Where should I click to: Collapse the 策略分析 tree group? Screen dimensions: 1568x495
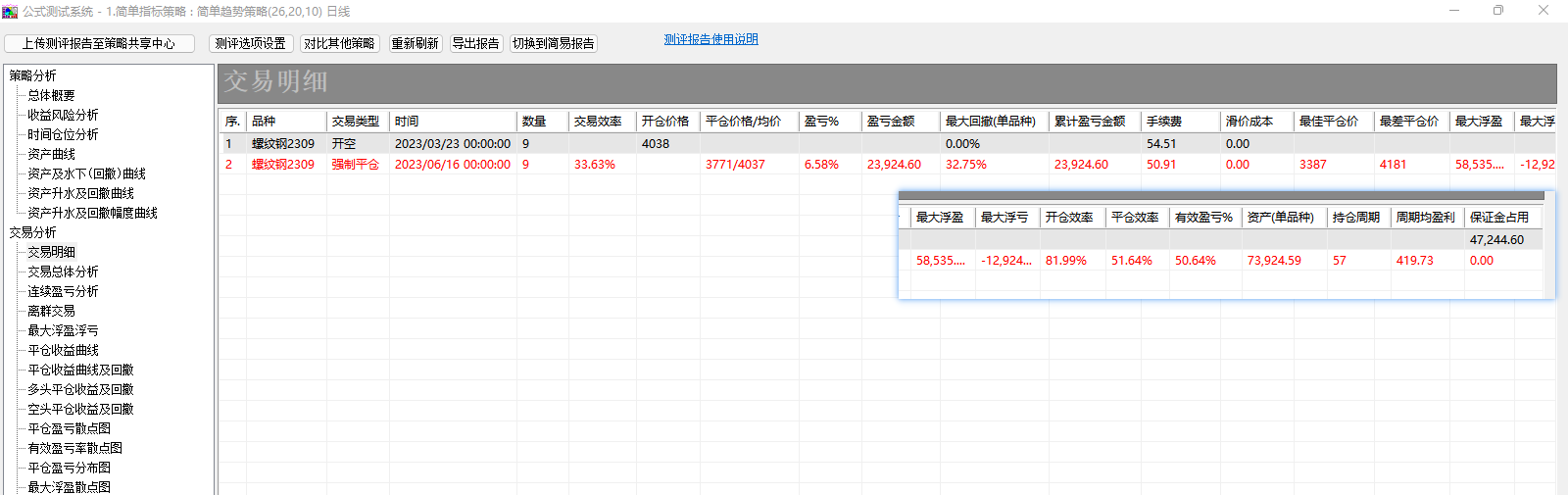click(x=32, y=75)
